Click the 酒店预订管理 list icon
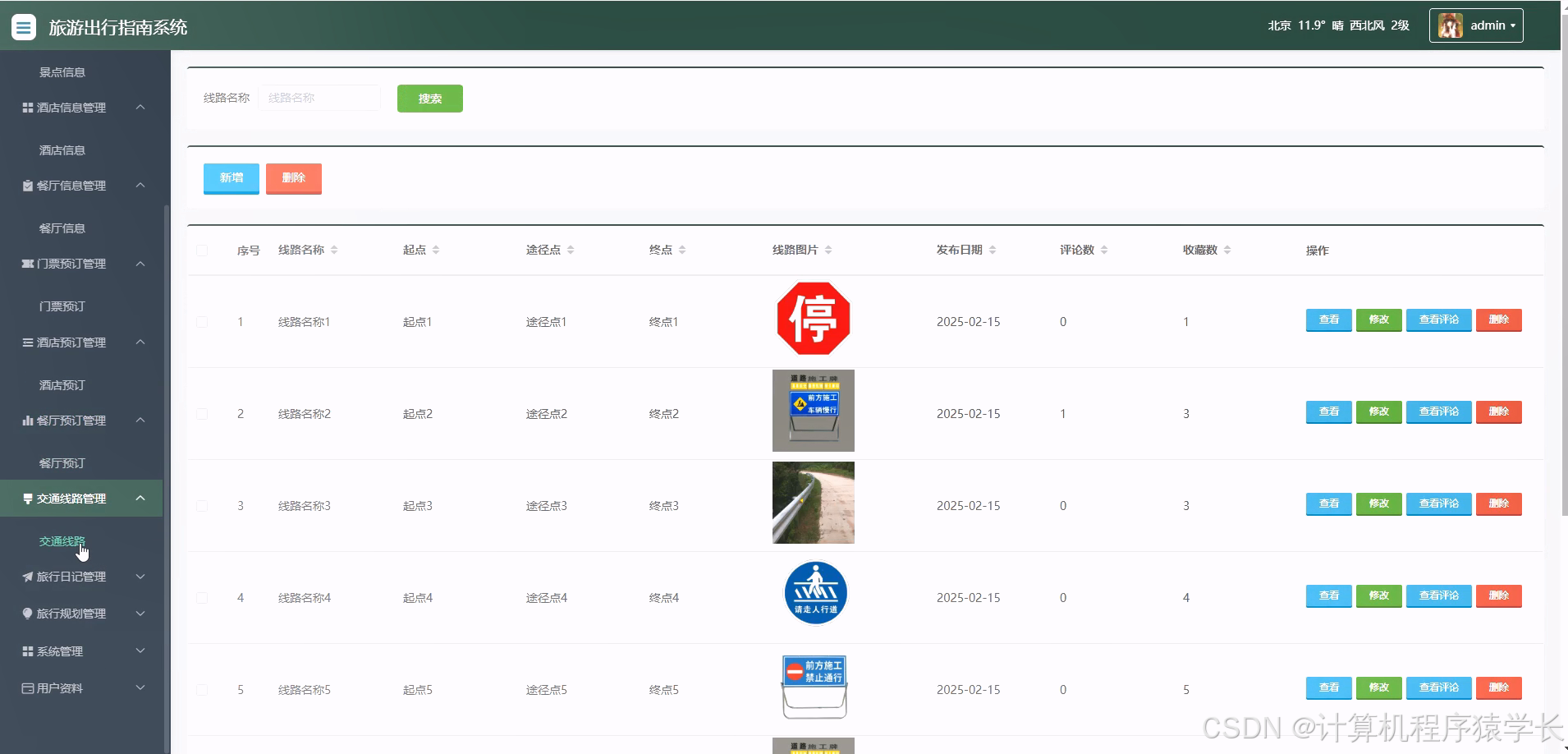Screen dimensions: 1568x754 tap(28, 343)
